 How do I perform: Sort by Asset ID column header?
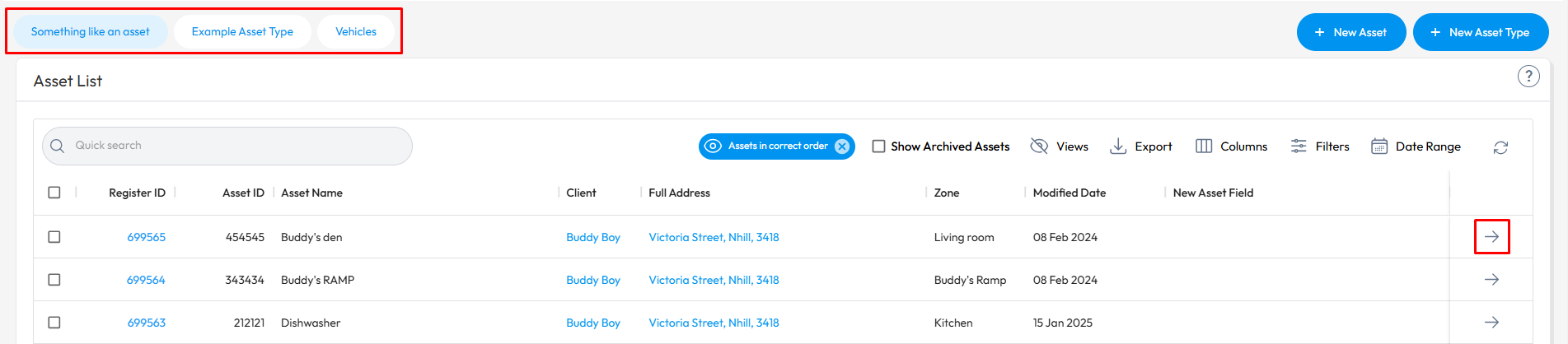pyautogui.click(x=243, y=193)
